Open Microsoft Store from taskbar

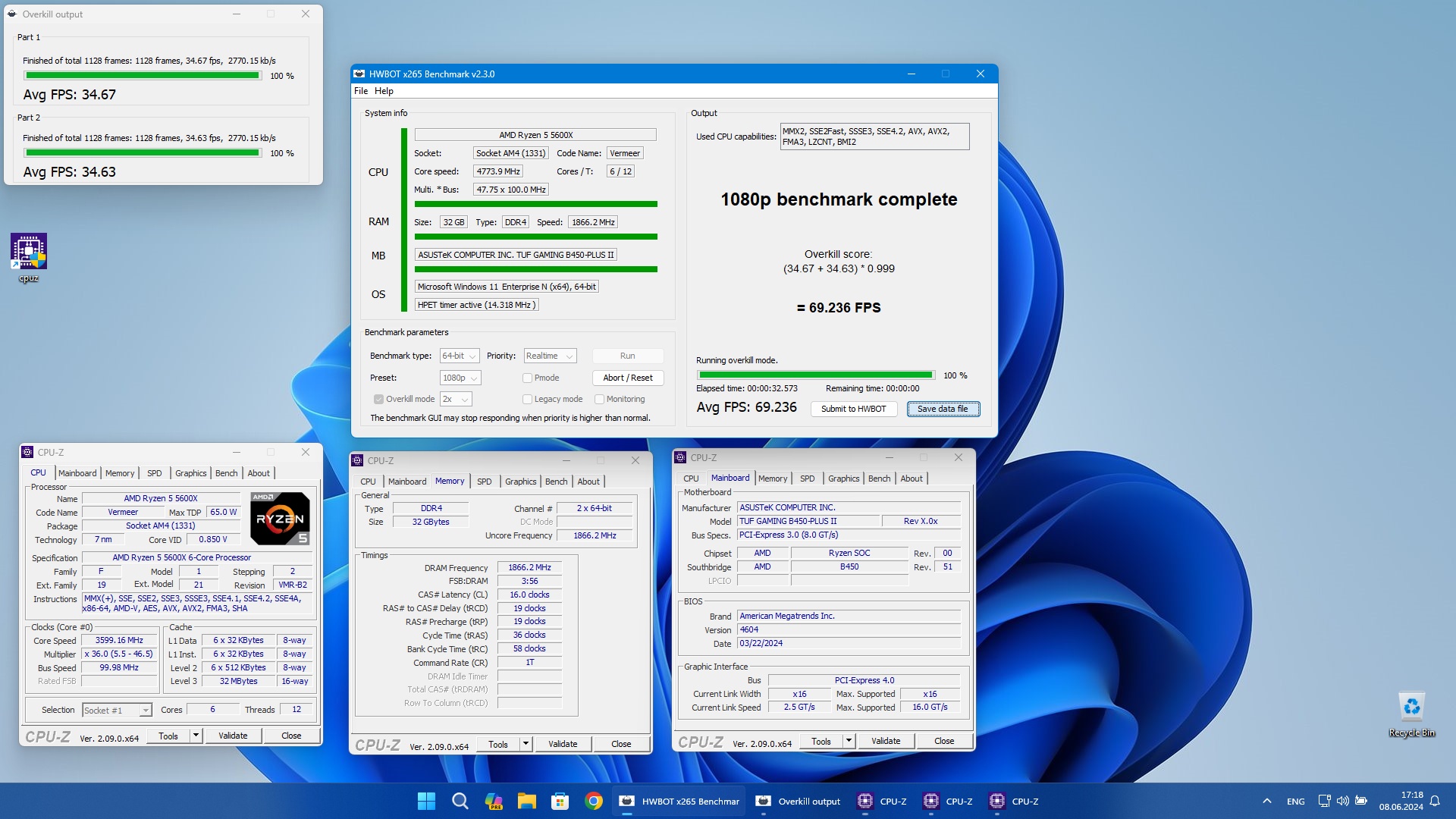click(560, 801)
